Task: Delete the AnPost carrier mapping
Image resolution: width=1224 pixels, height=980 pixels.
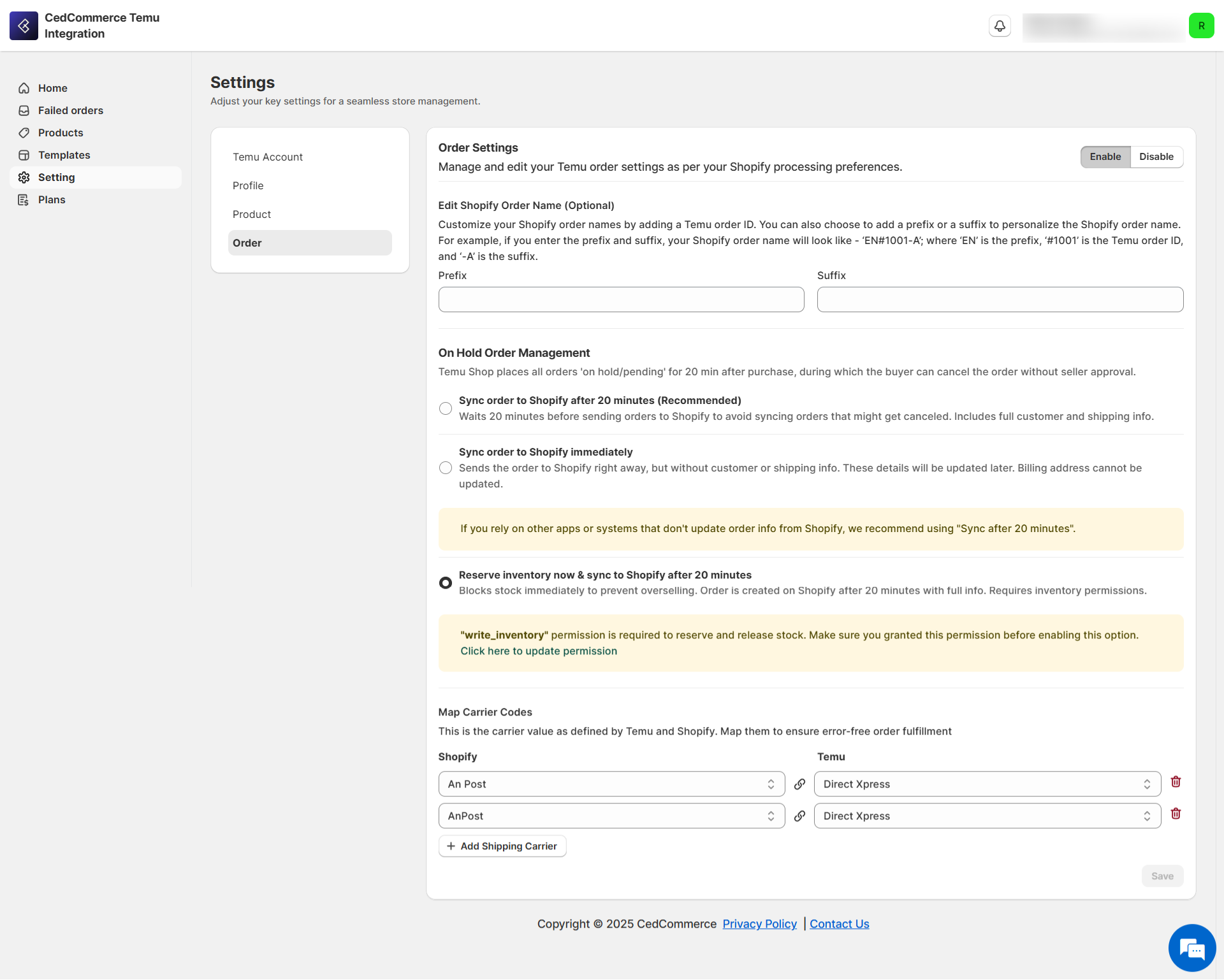Action: 1176,814
